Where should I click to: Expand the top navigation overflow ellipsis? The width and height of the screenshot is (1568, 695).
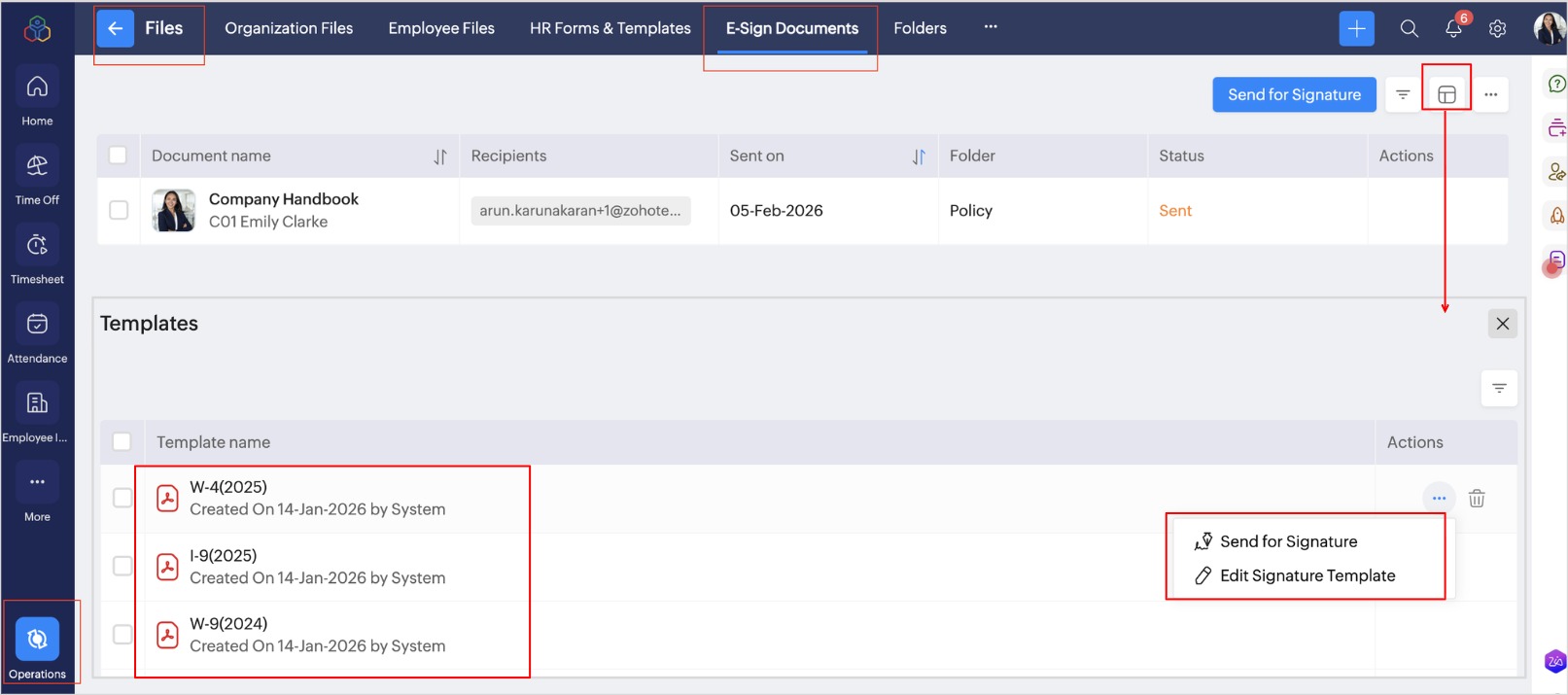point(991,27)
